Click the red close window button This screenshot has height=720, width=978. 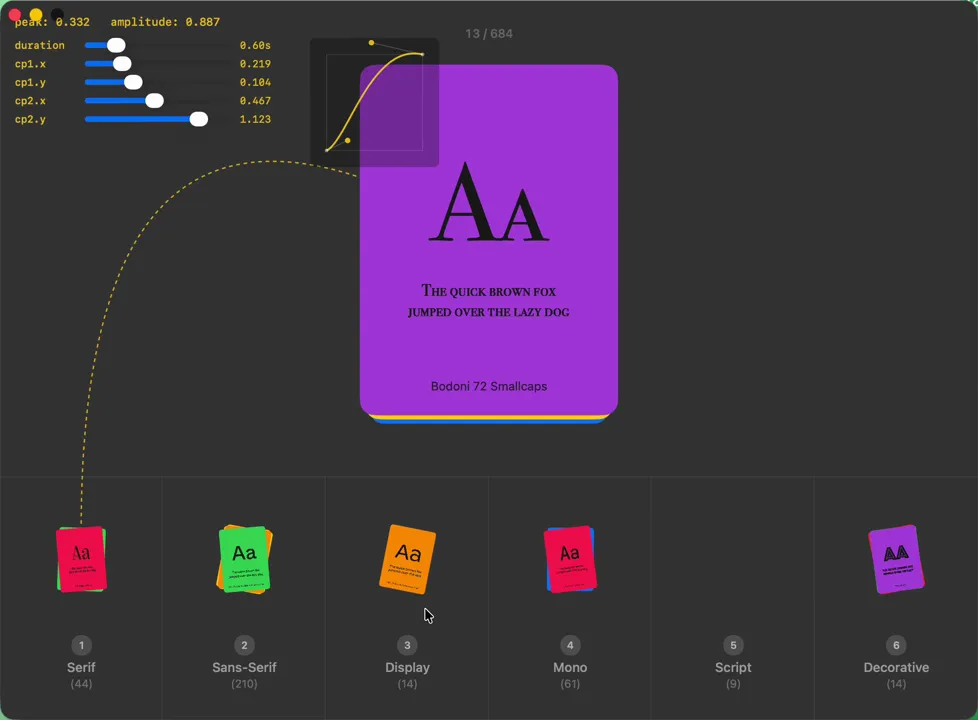click(x=15, y=14)
